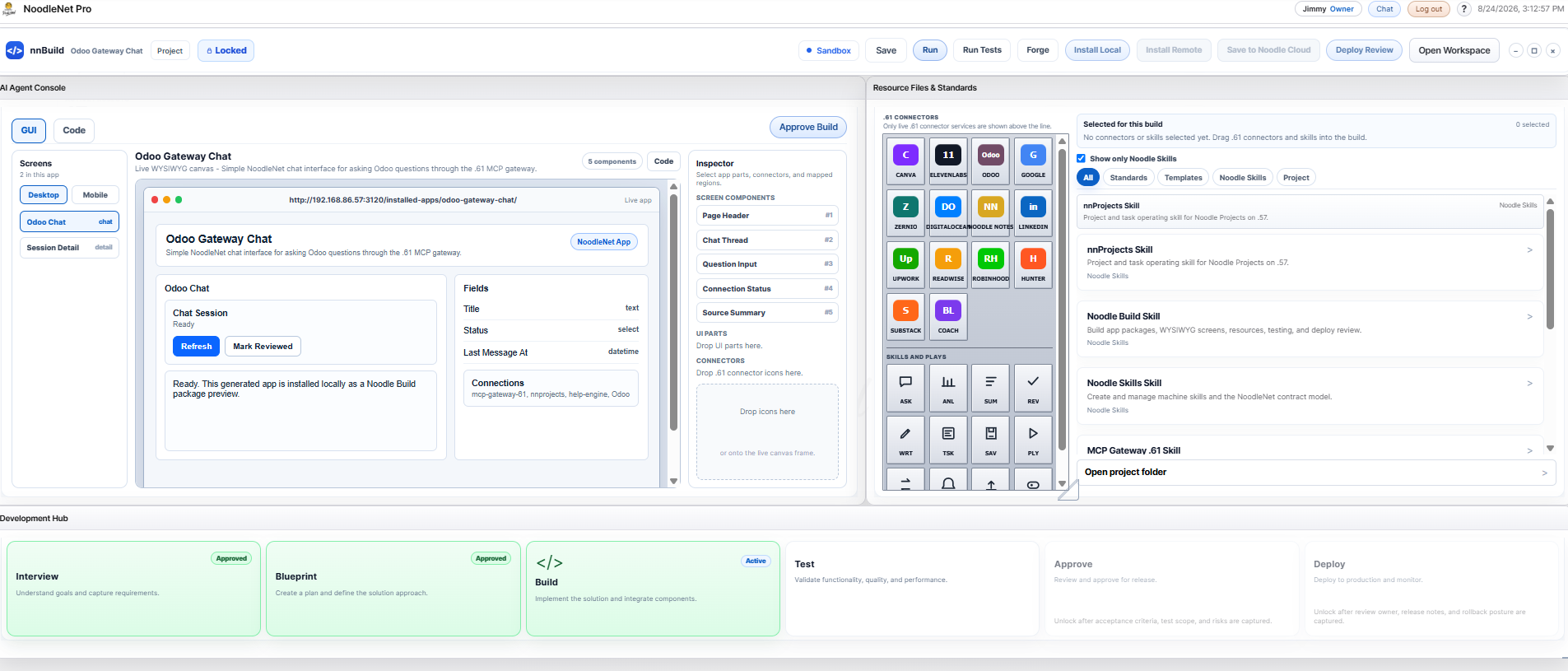The height and width of the screenshot is (671, 1568).
Task: Expand the Noodle Skills Skill card
Action: coord(1310,395)
